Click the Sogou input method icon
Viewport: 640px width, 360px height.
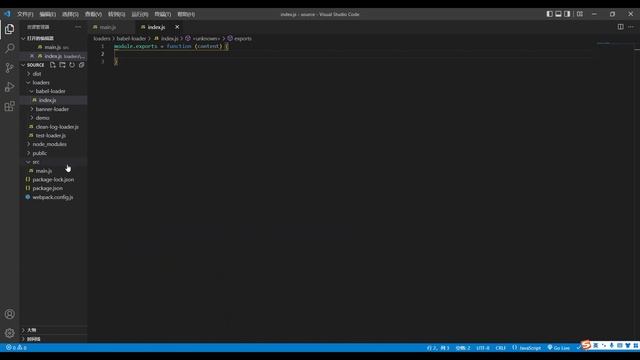coord(586,345)
